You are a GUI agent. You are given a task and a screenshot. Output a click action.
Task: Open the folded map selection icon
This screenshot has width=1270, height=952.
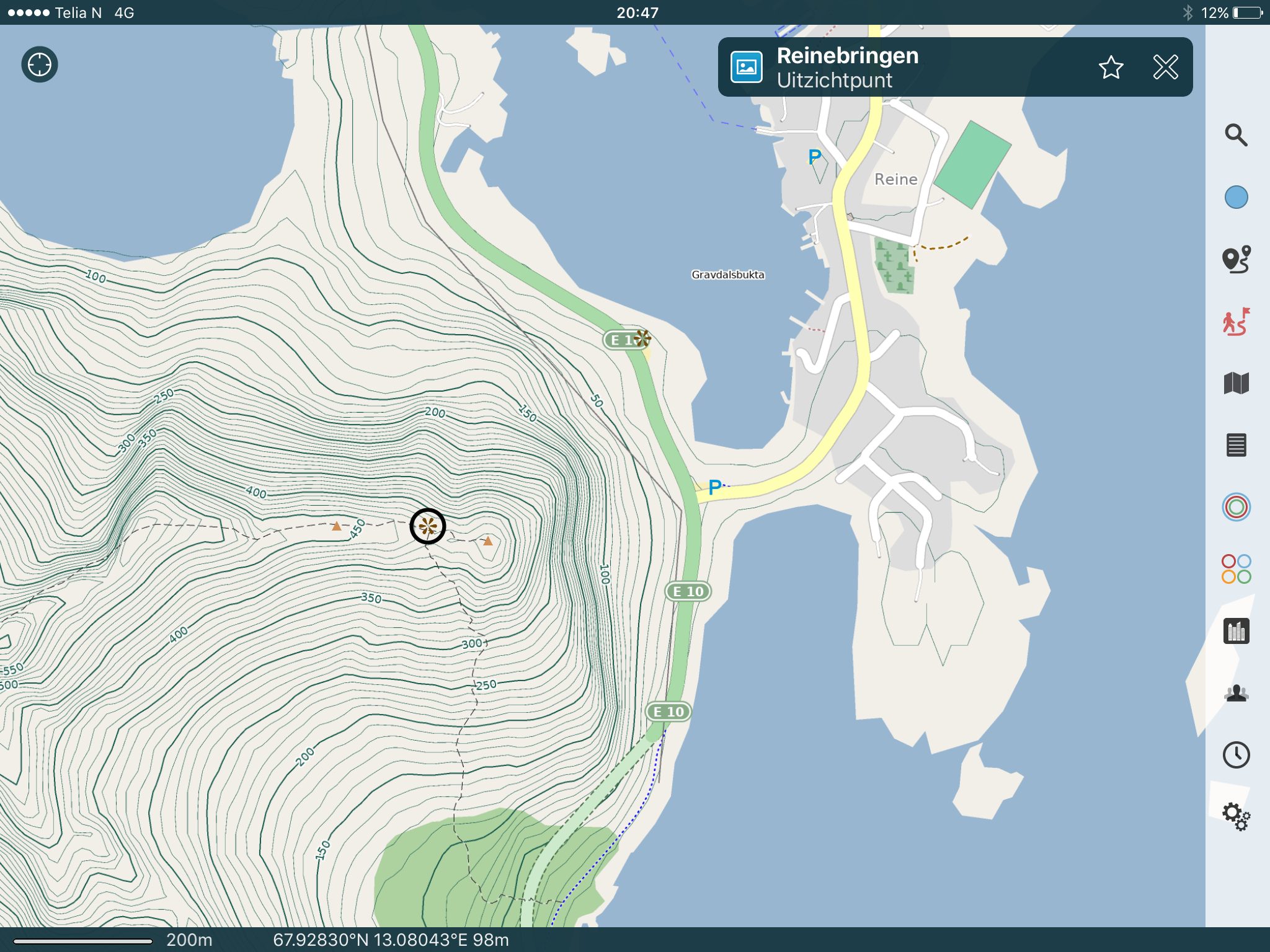(x=1236, y=383)
